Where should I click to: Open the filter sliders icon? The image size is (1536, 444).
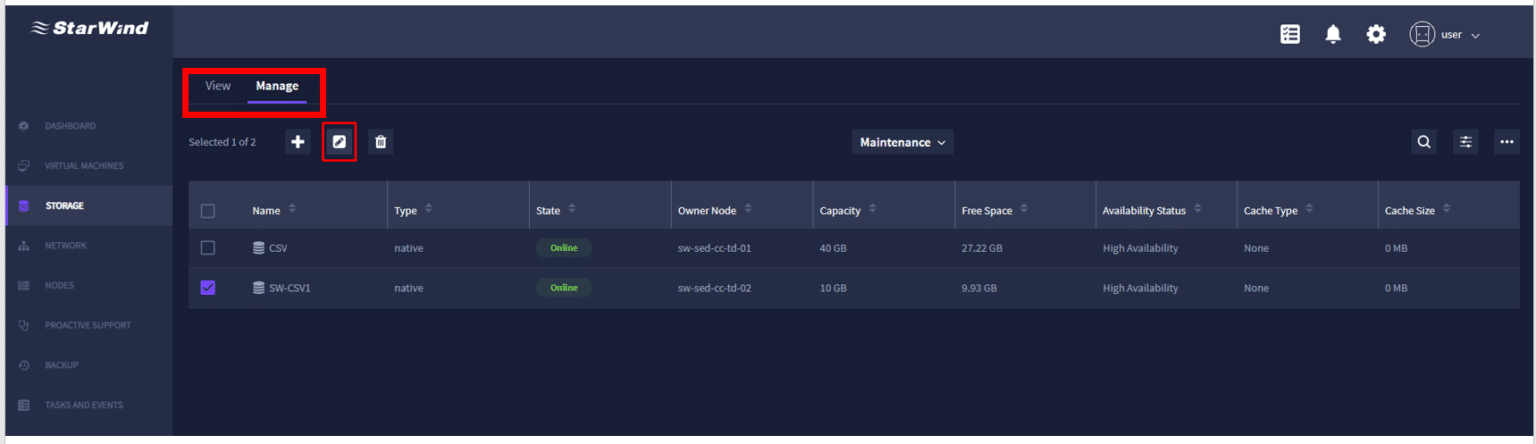(x=1466, y=142)
